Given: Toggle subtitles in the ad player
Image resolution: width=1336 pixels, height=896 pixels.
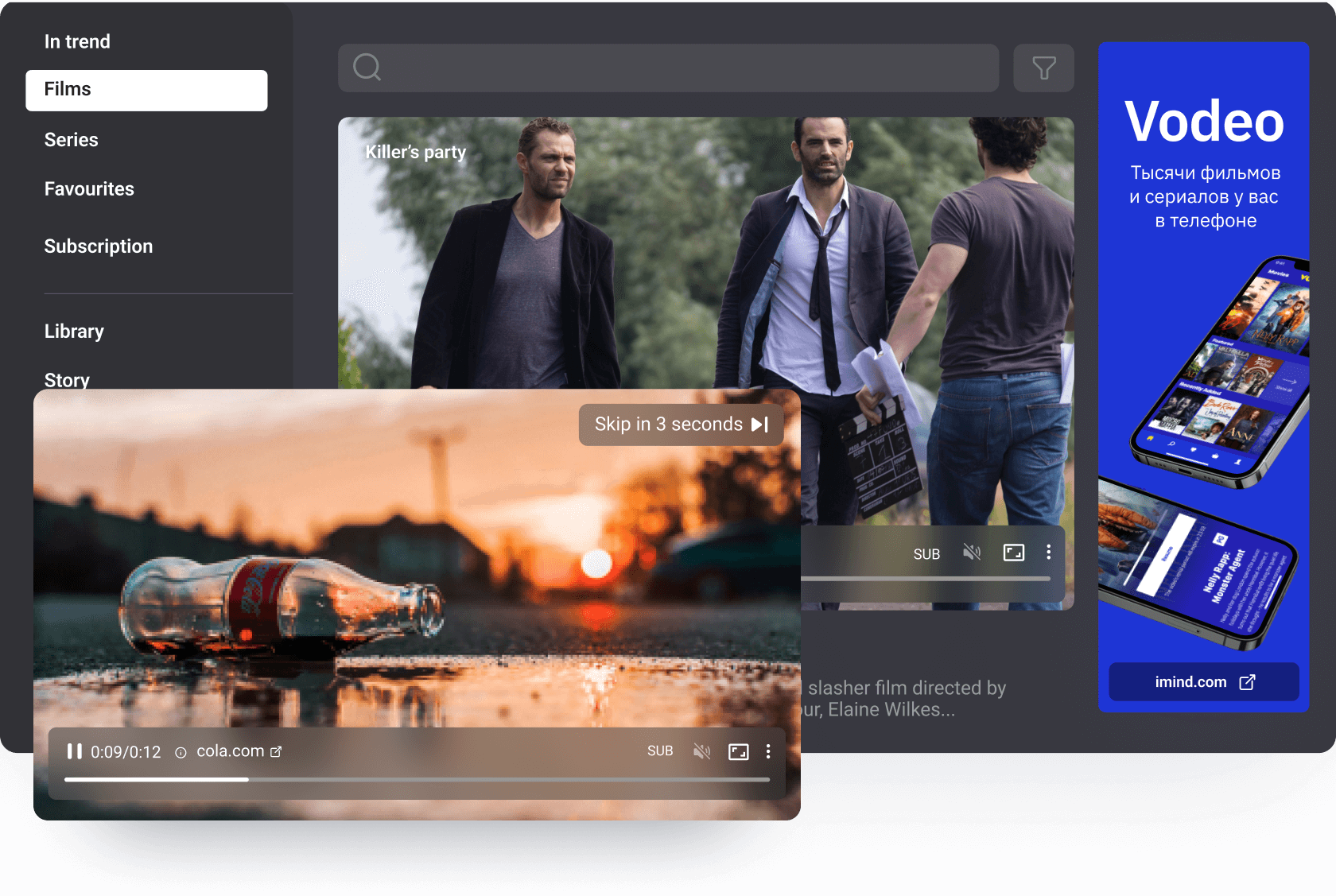Looking at the screenshot, I should [660, 751].
